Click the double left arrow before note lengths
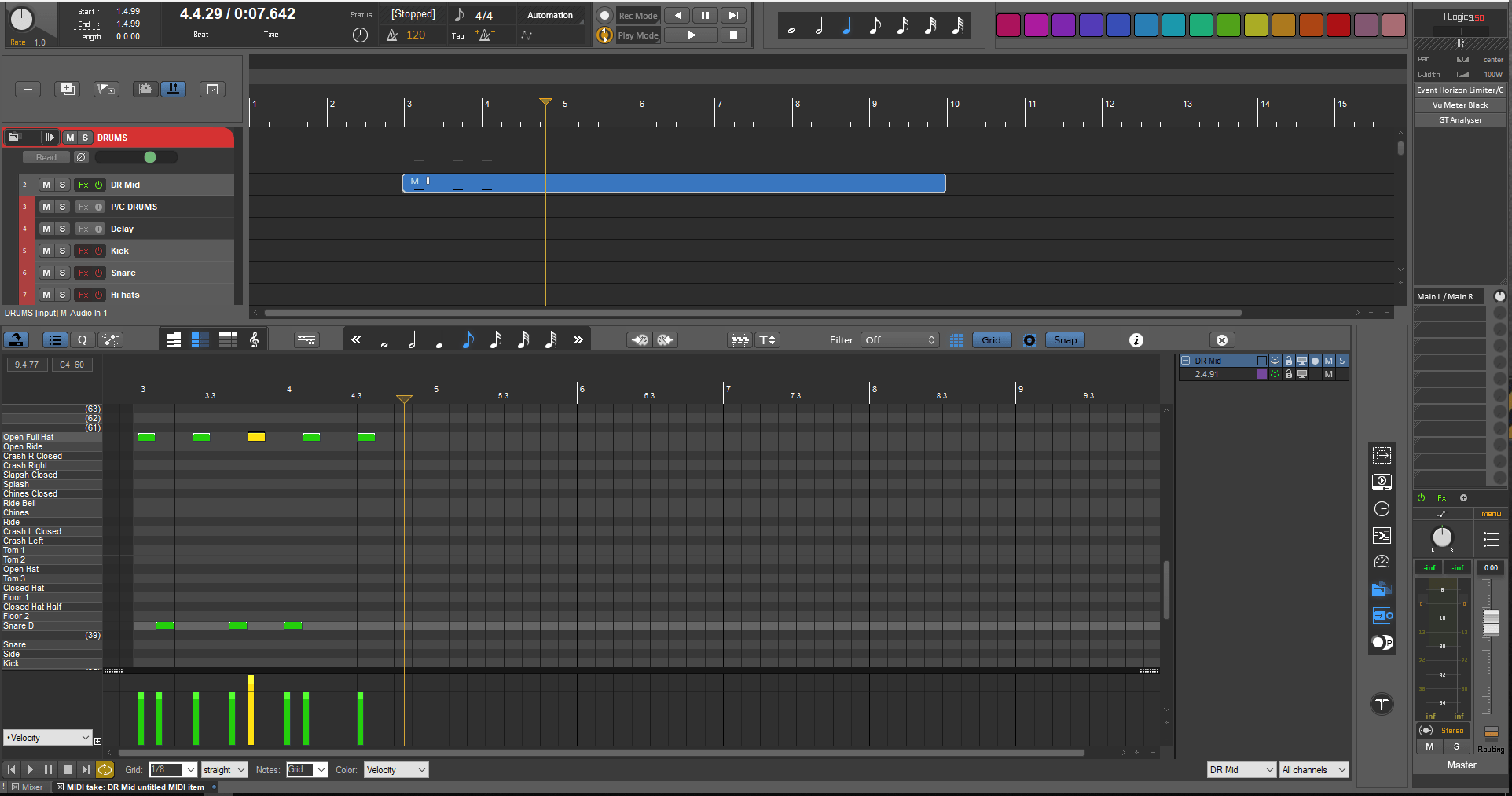The width and height of the screenshot is (1512, 796). tap(356, 340)
